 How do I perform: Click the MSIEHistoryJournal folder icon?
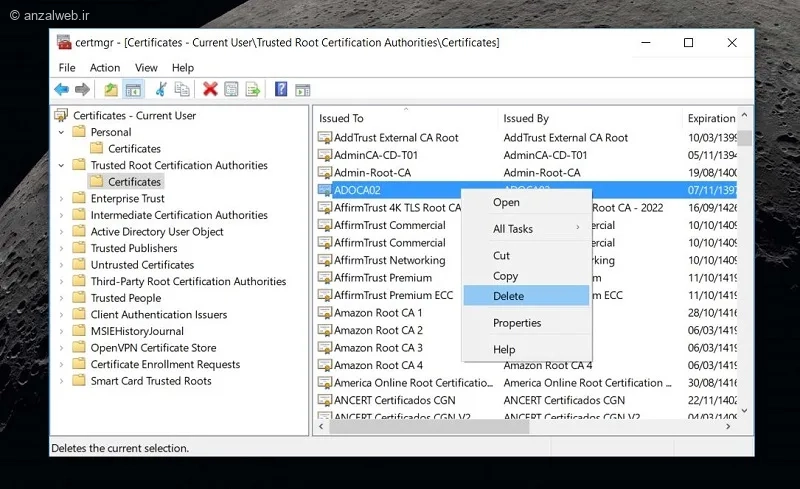(x=79, y=331)
